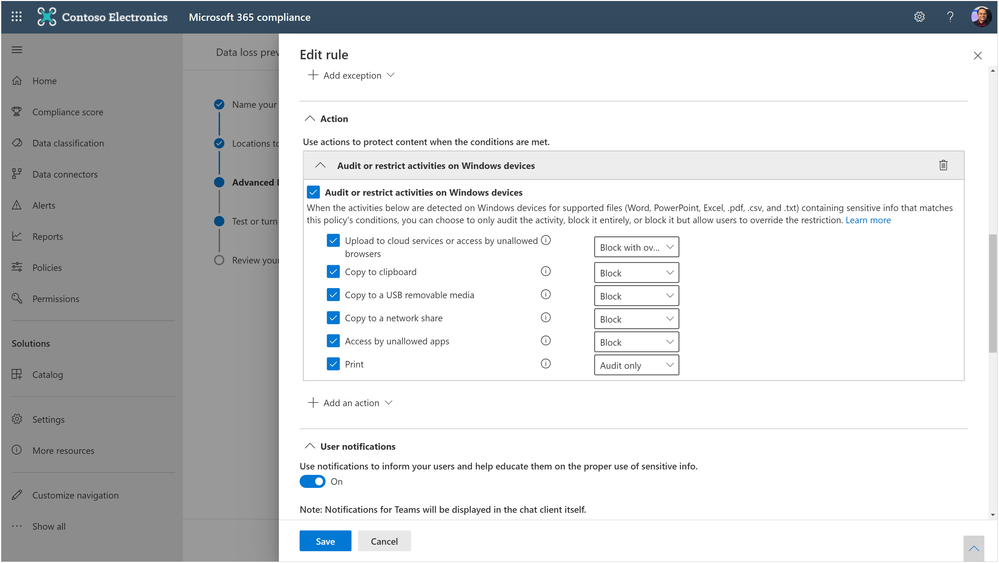
Task: Open Data connectors page
Action: click(65, 175)
